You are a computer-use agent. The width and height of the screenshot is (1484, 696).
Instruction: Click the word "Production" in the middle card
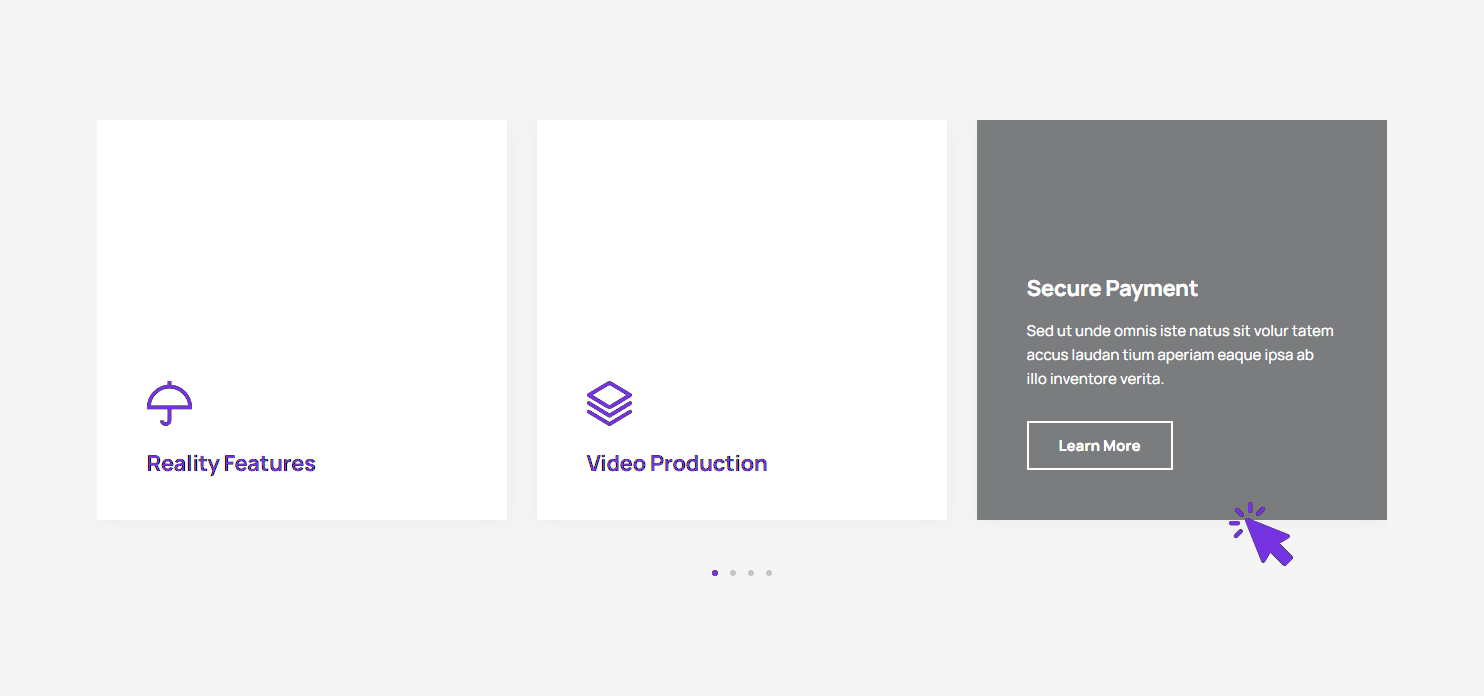[708, 463]
